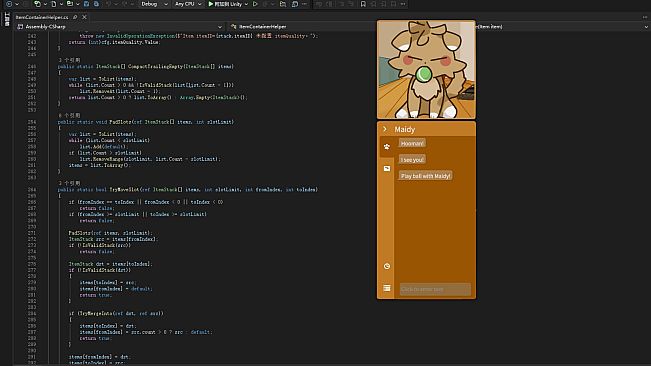
Task: Collapse the Maidy panel with chevron
Action: 385,129
